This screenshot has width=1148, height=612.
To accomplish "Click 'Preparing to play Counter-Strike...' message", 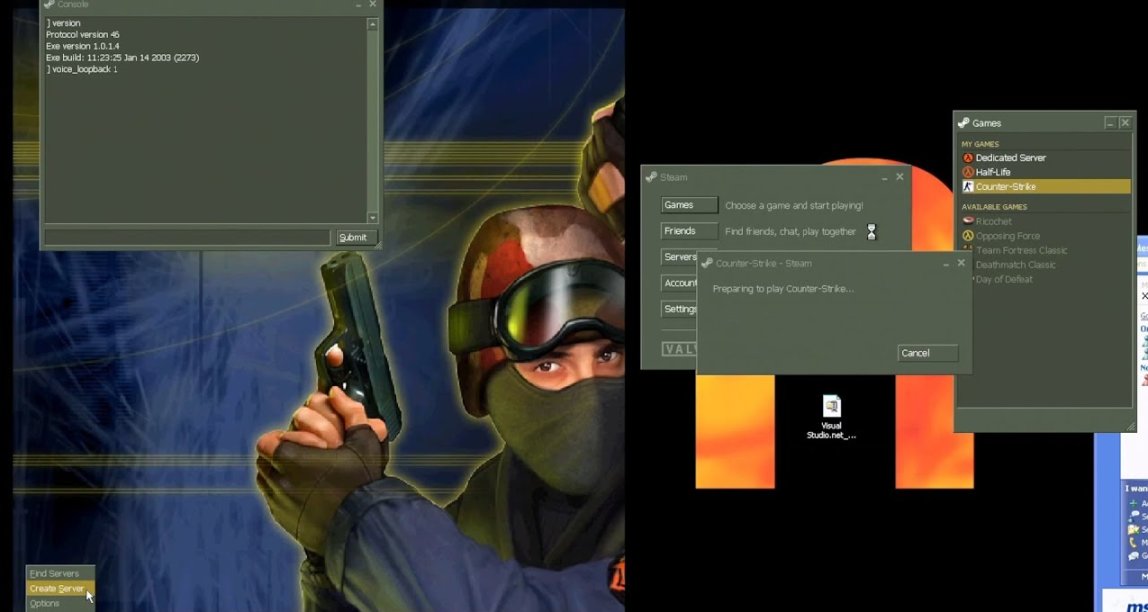I will pos(783,288).
